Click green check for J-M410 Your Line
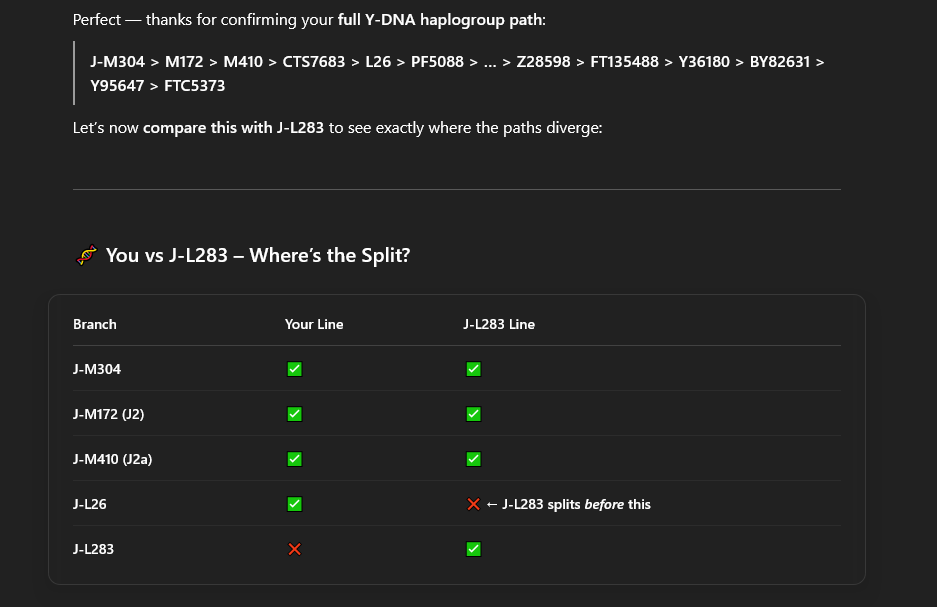Screen dimensions: 937x607 coord(295,459)
